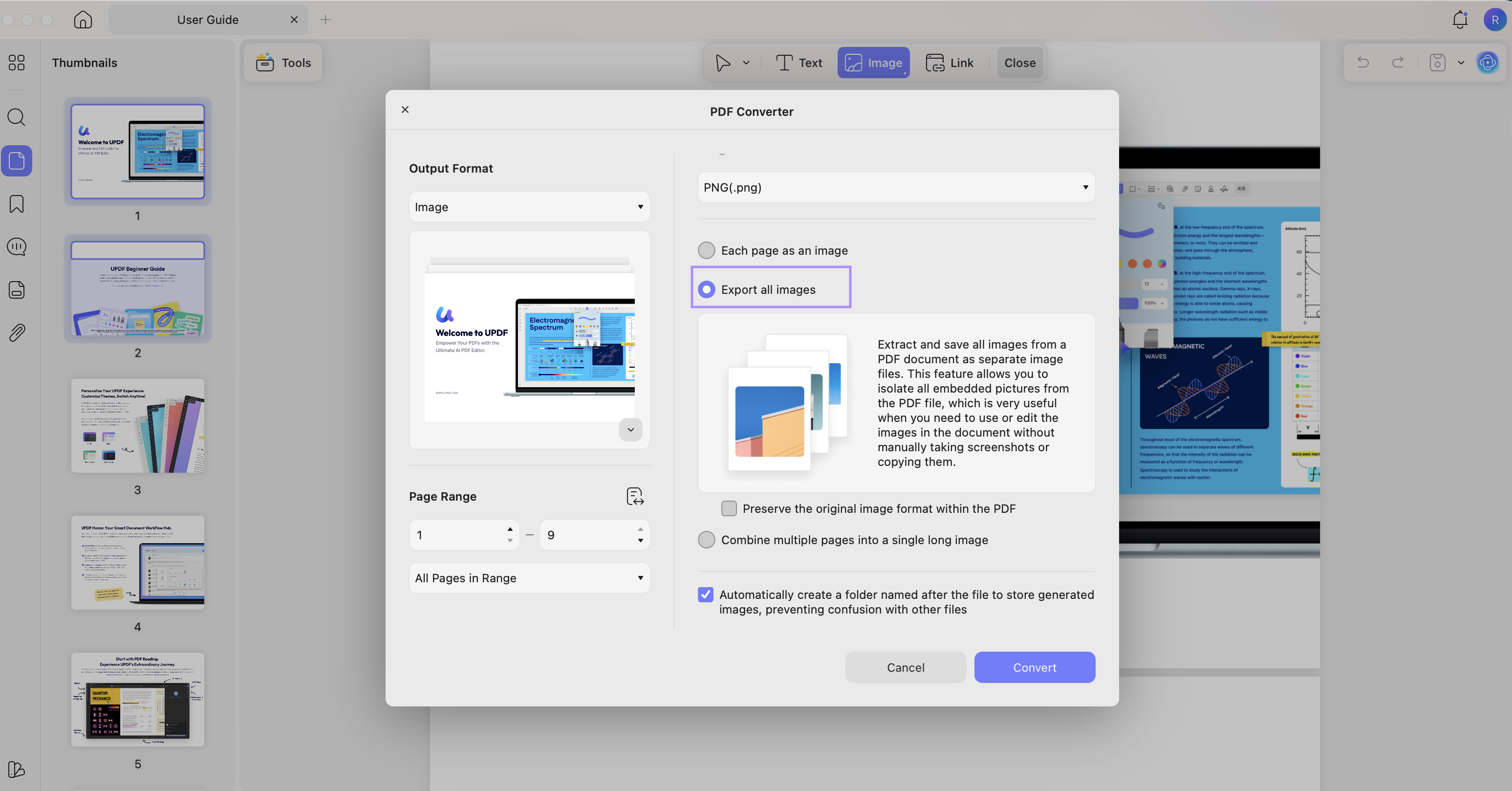The height and width of the screenshot is (791, 1512).
Task: Uncheck automatic folder creation option
Action: [x=705, y=595]
